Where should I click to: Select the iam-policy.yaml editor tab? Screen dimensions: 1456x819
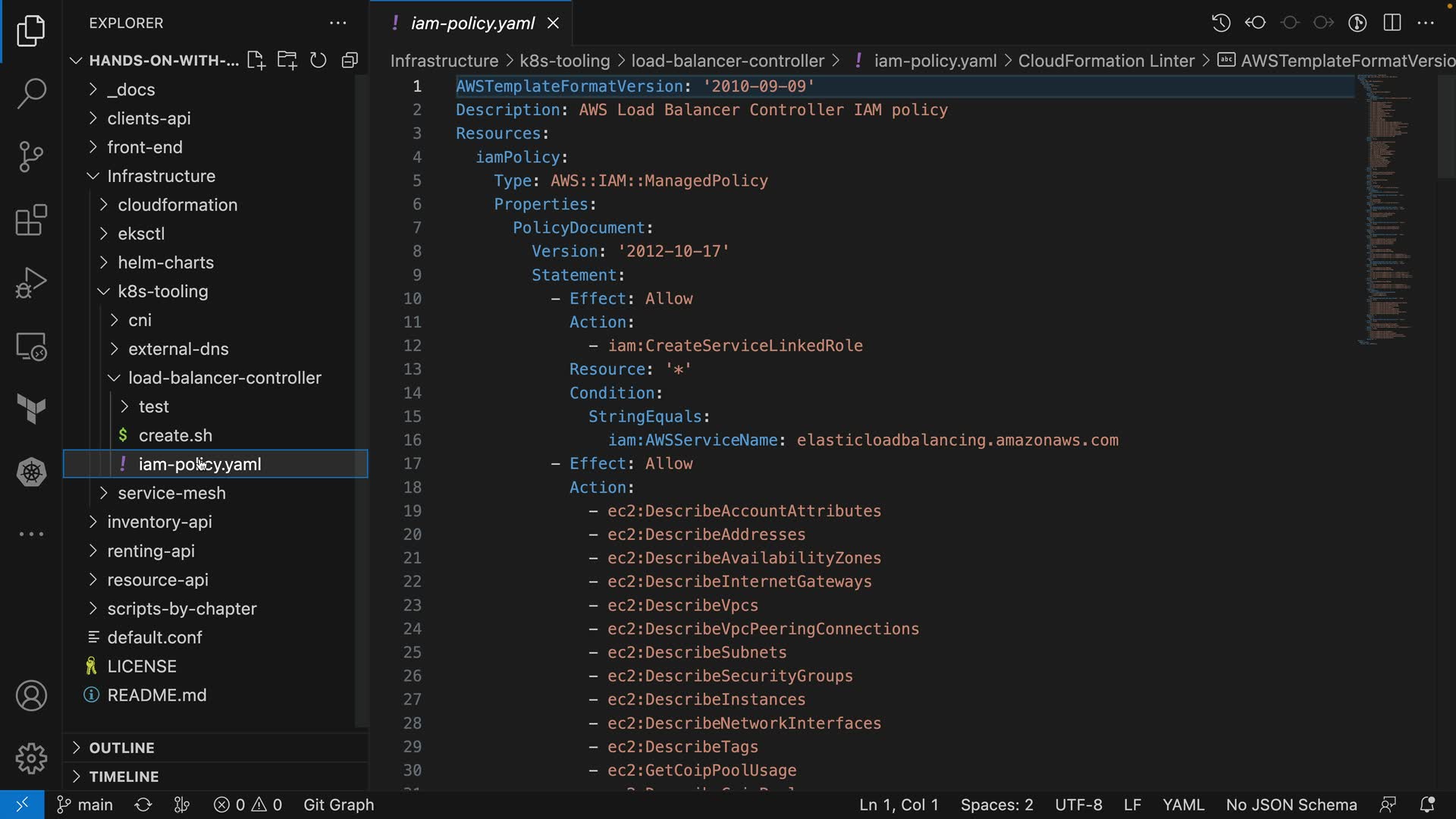pos(472,24)
